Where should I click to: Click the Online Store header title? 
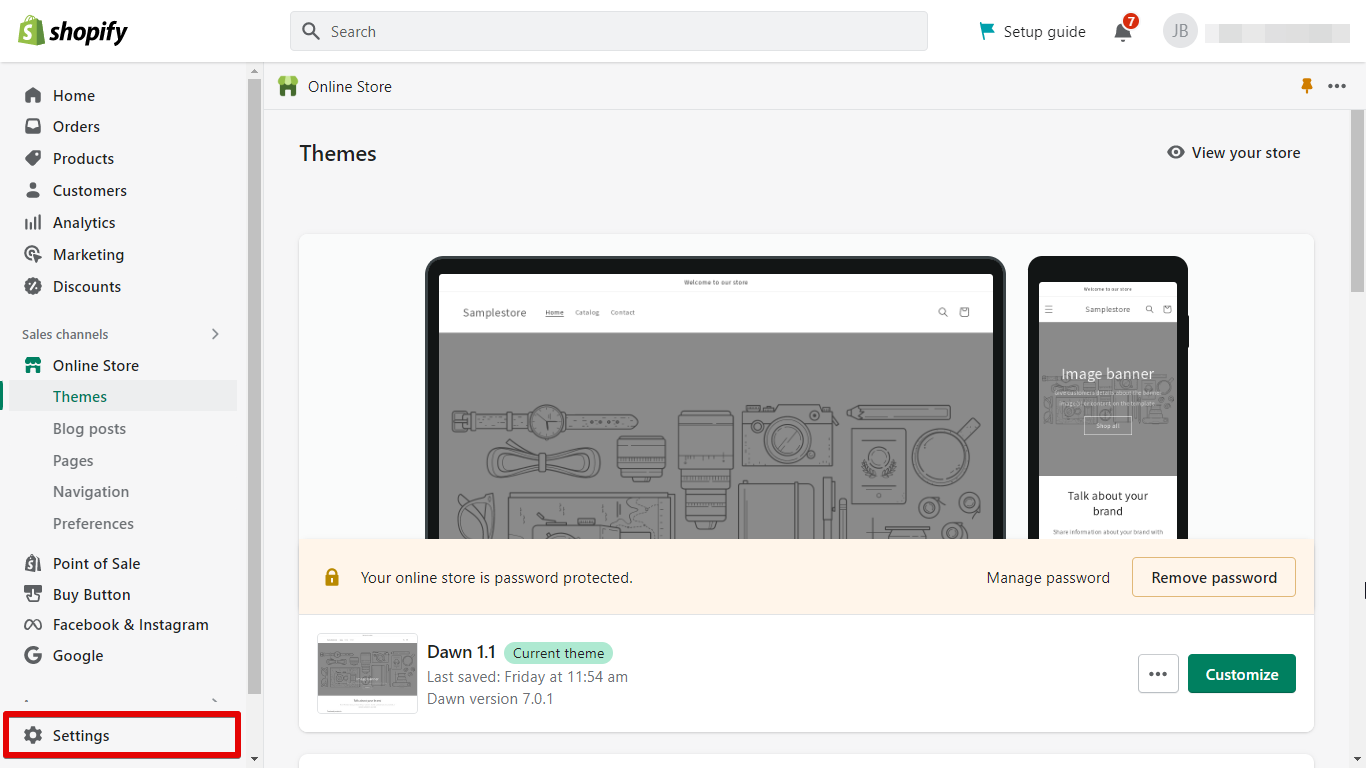350,87
